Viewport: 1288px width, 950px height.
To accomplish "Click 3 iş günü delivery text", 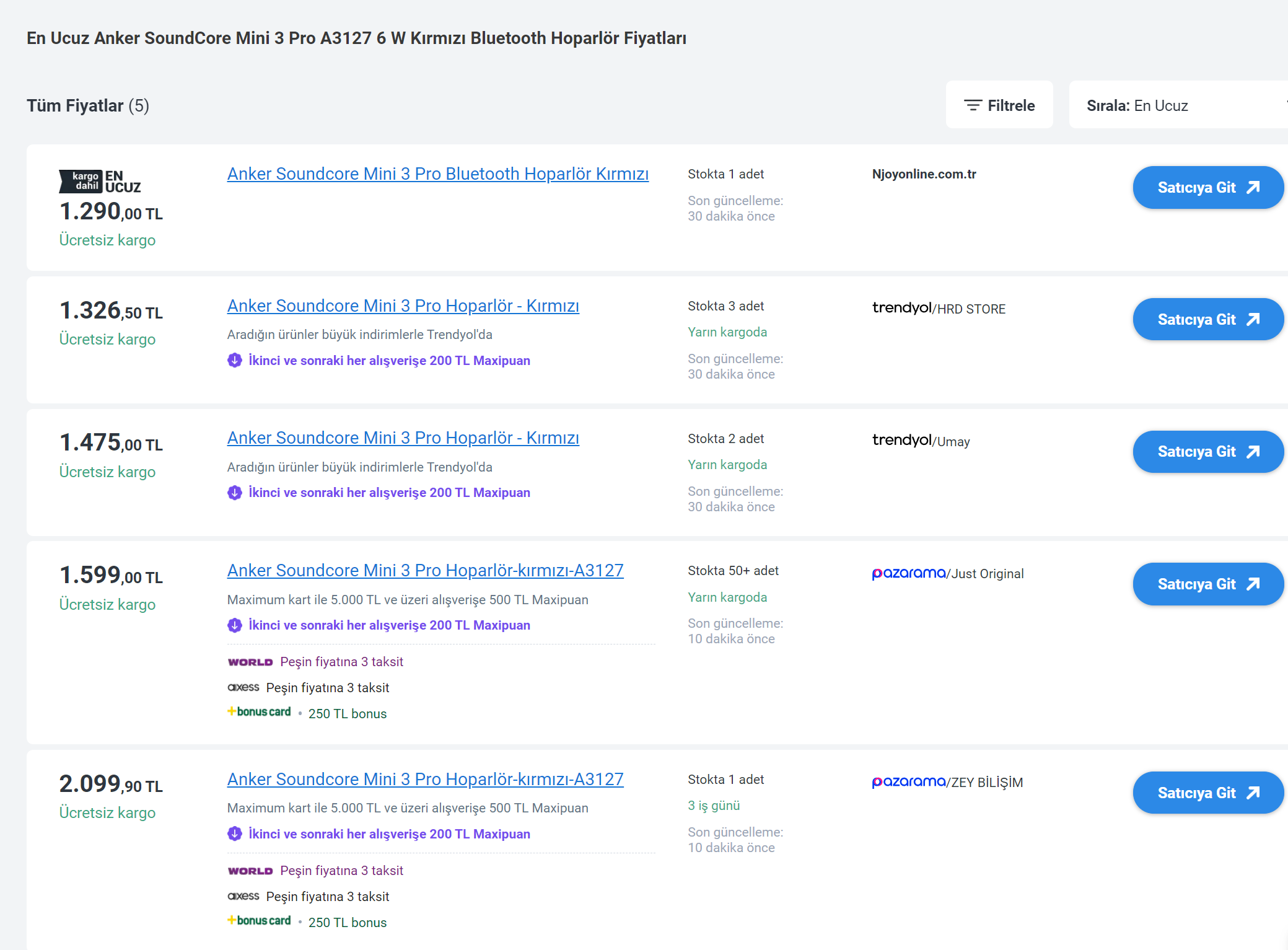I will pos(714,806).
